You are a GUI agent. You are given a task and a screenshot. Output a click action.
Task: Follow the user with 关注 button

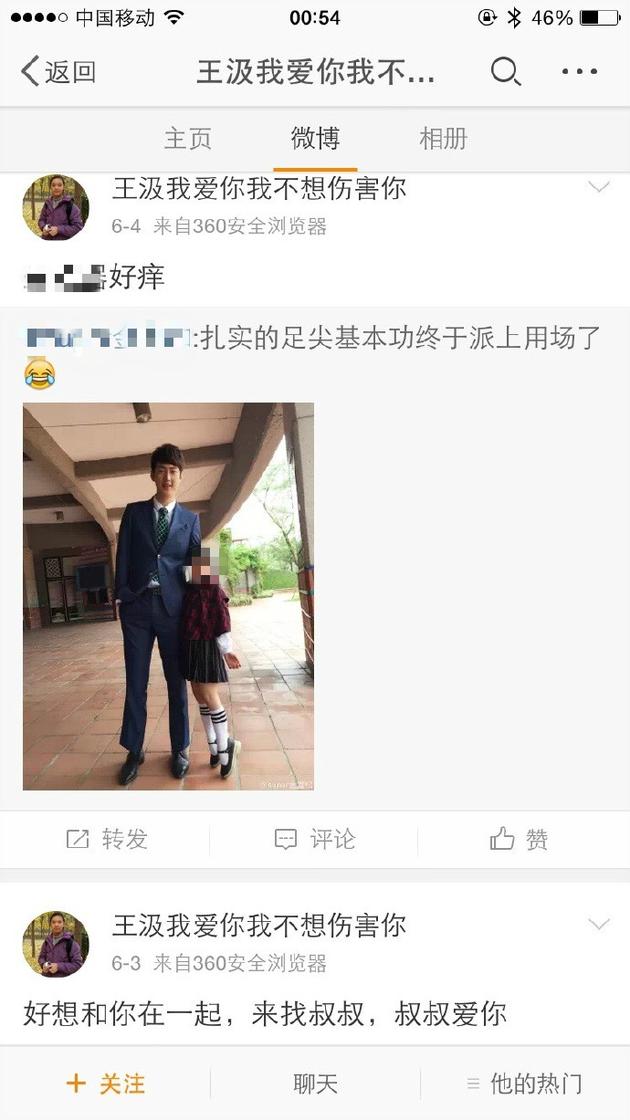tap(106, 1084)
